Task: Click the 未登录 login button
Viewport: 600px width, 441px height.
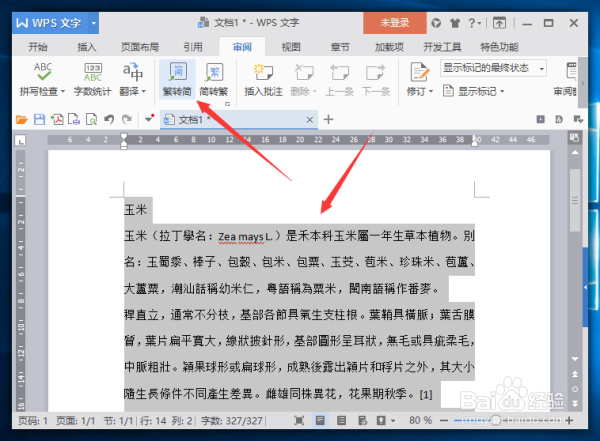Action: [x=395, y=23]
